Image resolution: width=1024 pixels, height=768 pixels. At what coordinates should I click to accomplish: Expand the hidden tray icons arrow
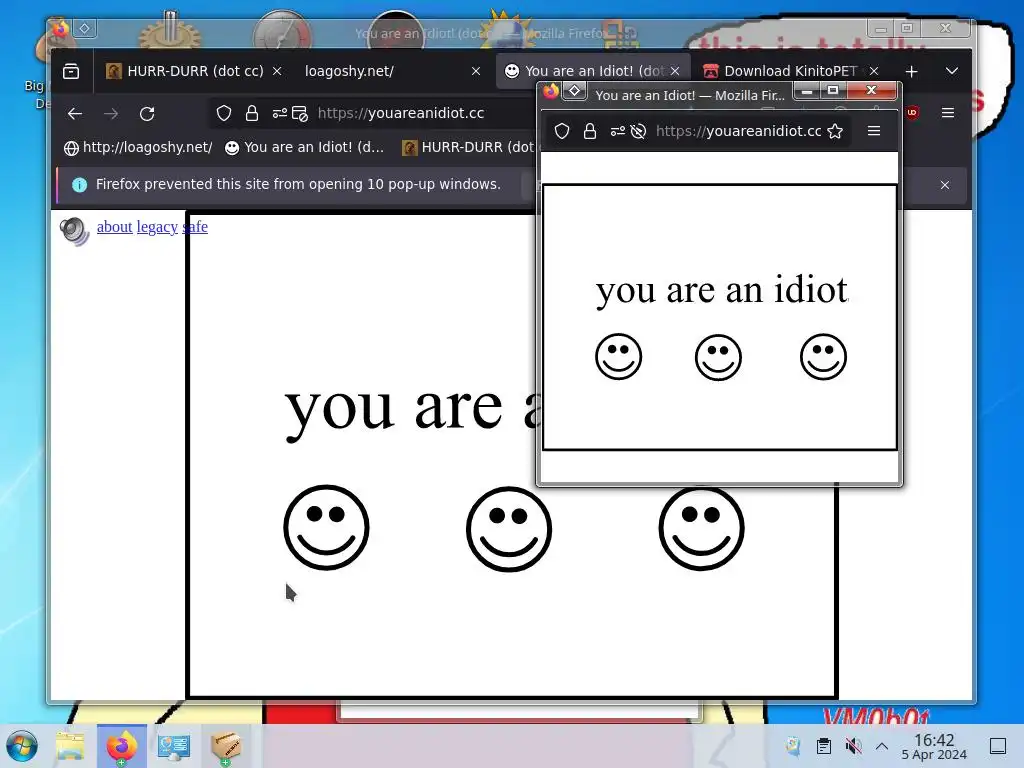coord(882,746)
